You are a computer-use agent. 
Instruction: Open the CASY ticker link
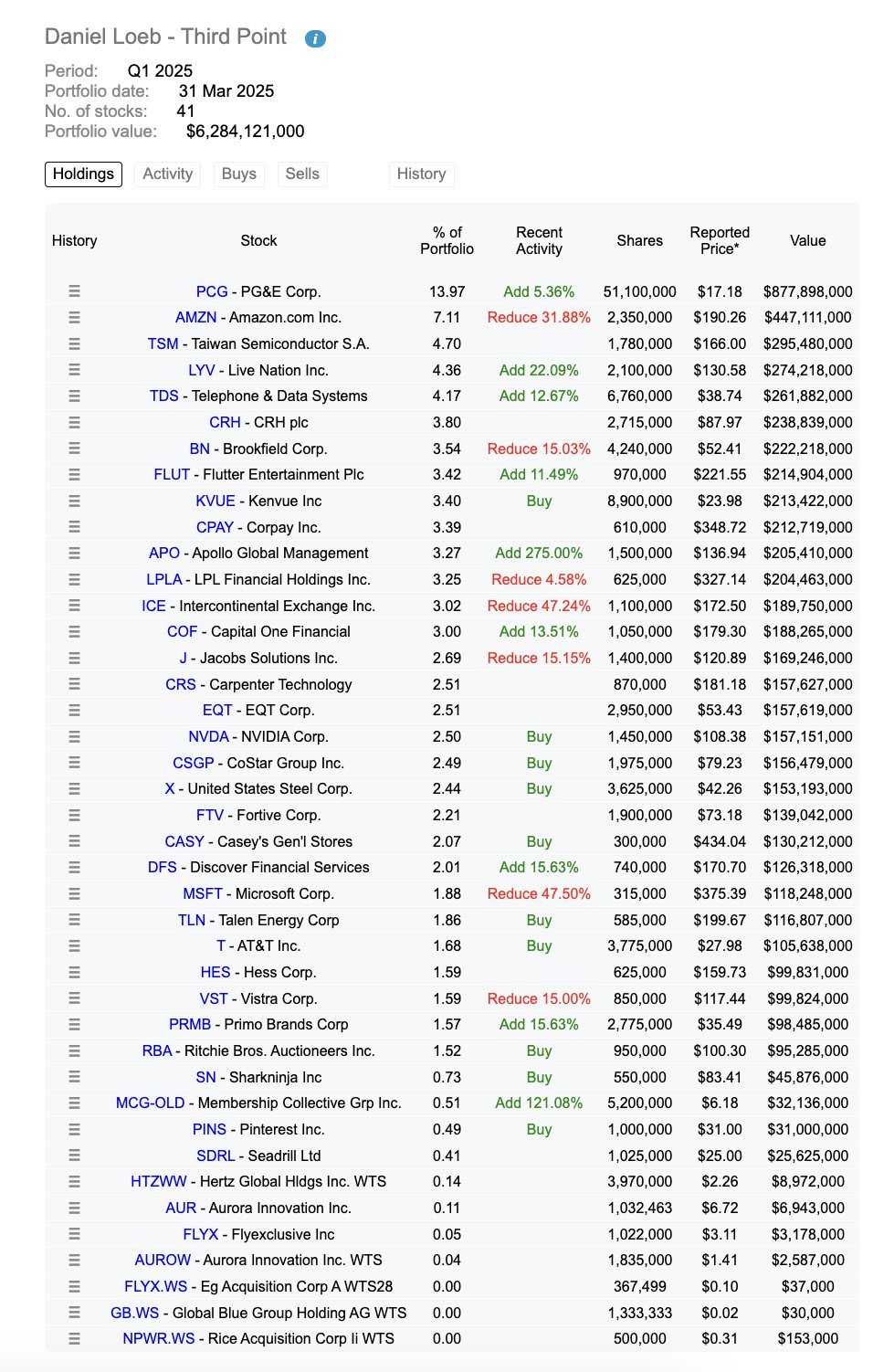[184, 841]
